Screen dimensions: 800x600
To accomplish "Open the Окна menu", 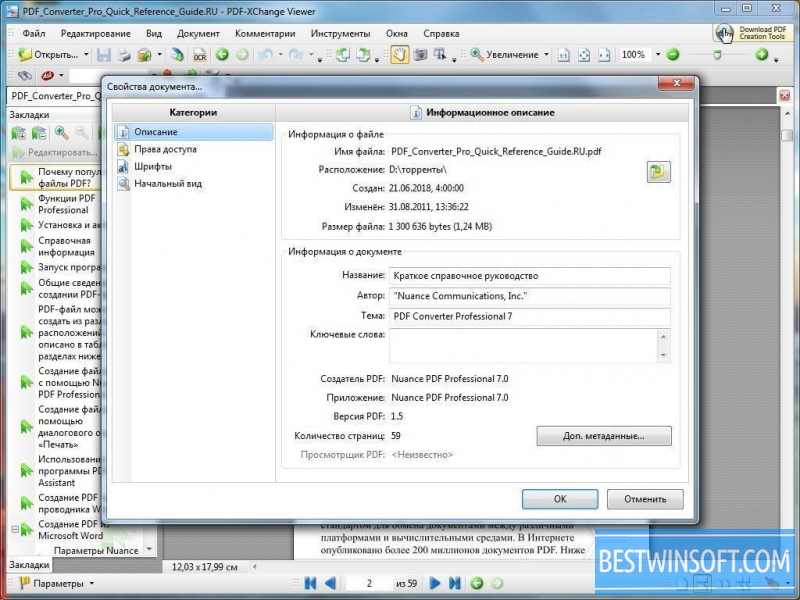I will (x=396, y=34).
